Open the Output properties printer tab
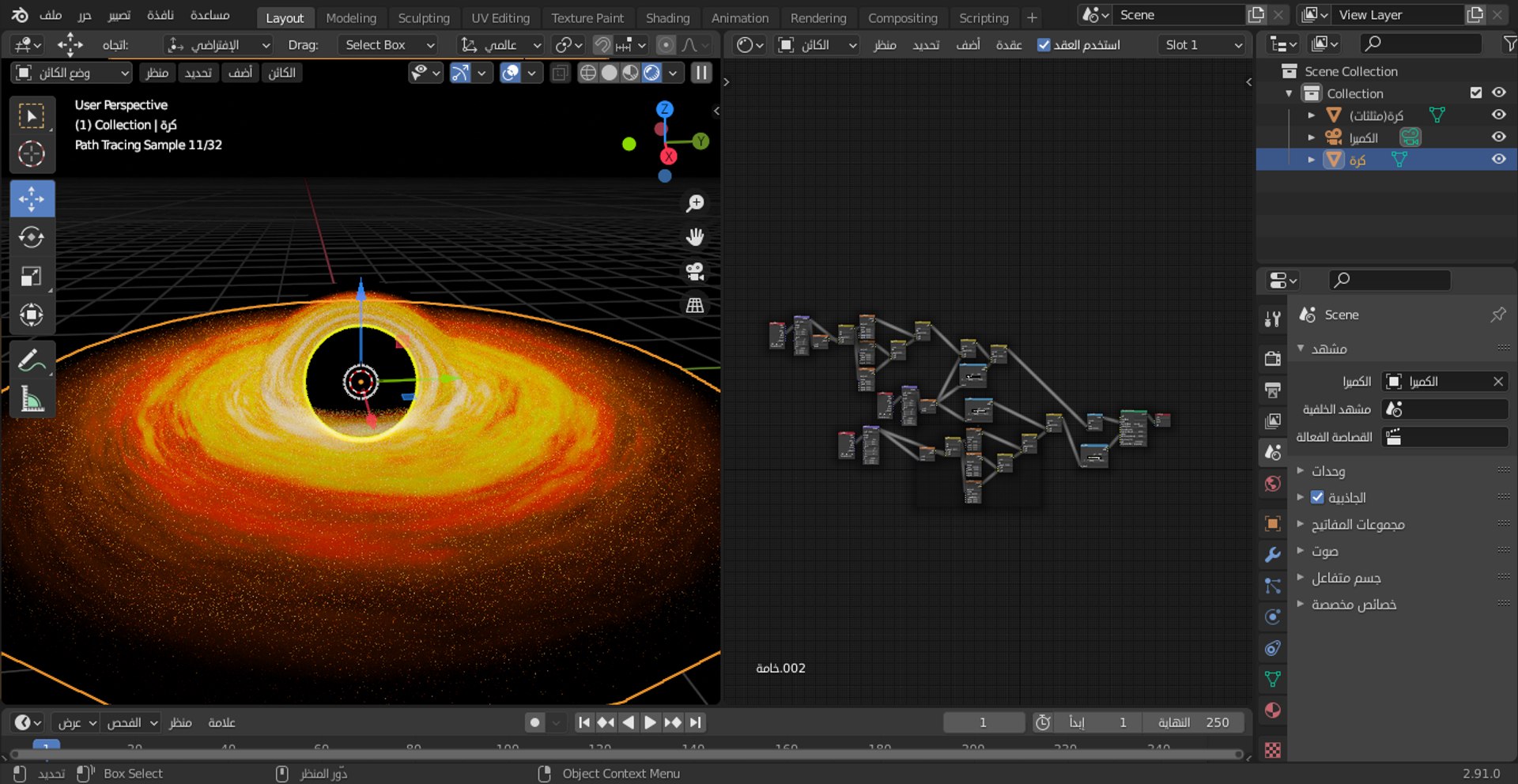The height and width of the screenshot is (784, 1518). tap(1272, 390)
